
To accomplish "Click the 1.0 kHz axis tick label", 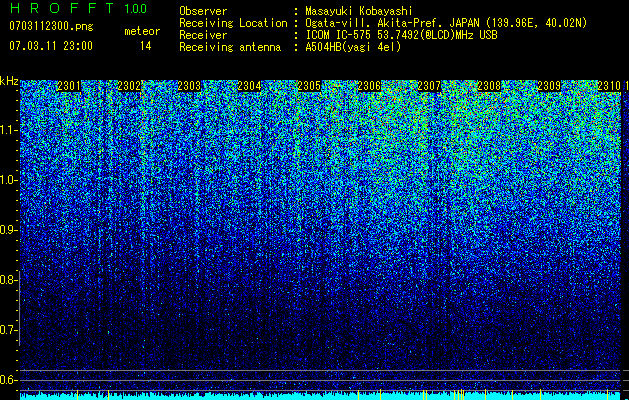I will pyautogui.click(x=8, y=180).
